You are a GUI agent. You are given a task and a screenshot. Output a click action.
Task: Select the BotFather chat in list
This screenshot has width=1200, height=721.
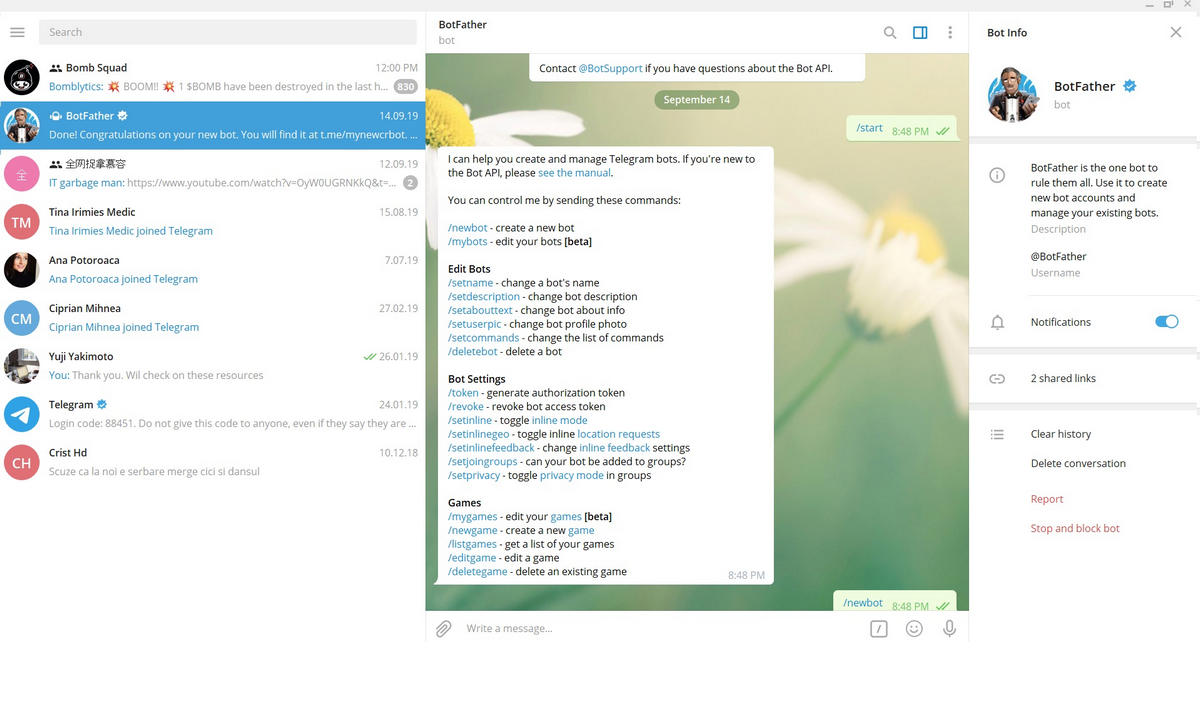click(212, 125)
